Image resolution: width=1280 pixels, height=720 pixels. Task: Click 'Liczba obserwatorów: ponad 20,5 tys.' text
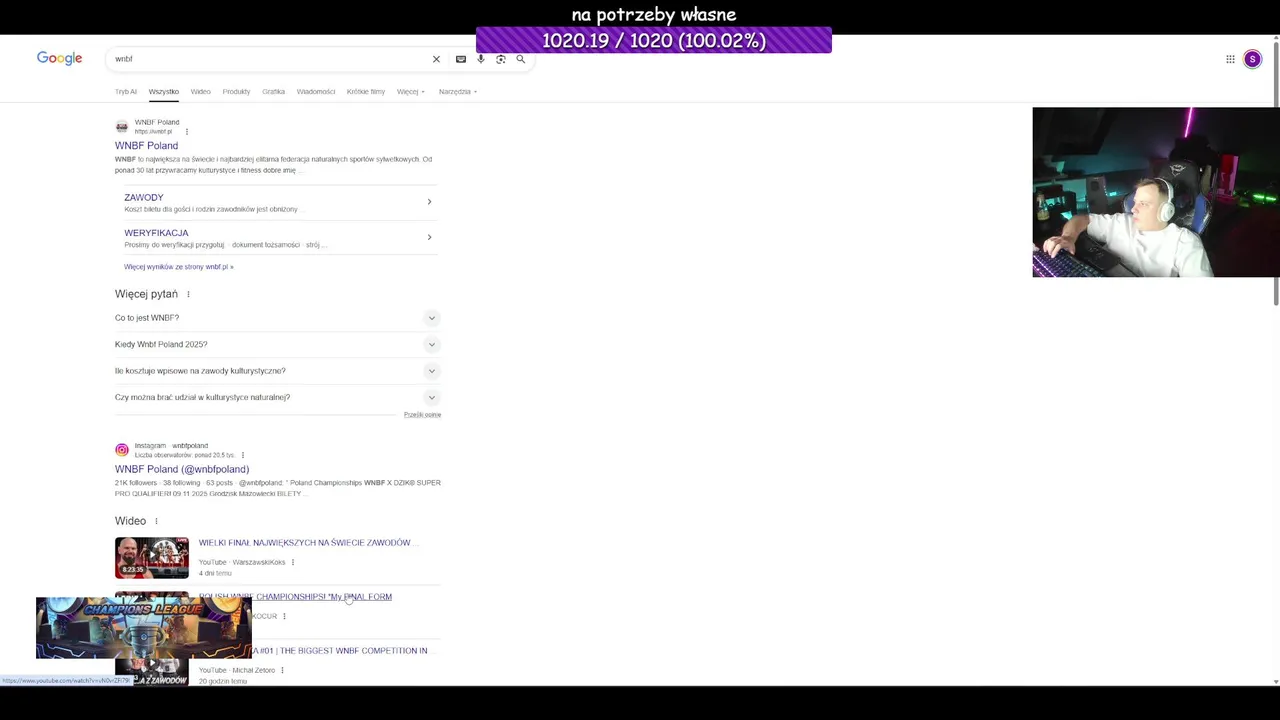(185, 455)
